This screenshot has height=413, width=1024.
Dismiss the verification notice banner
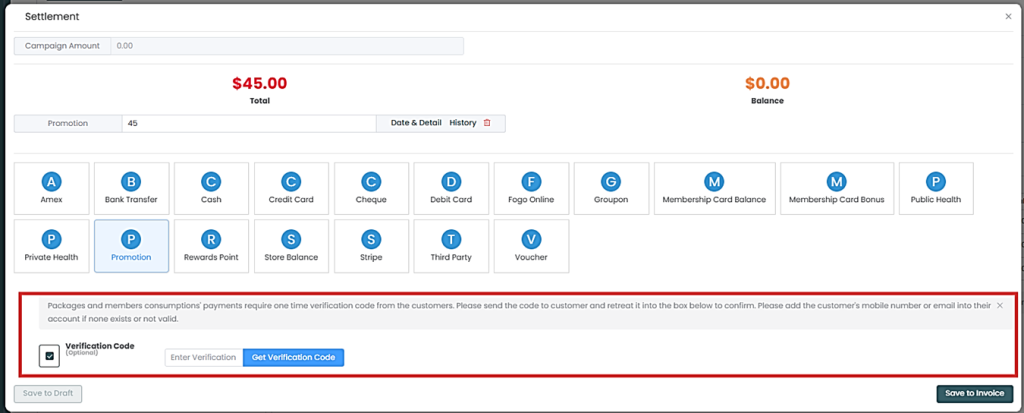point(1000,305)
